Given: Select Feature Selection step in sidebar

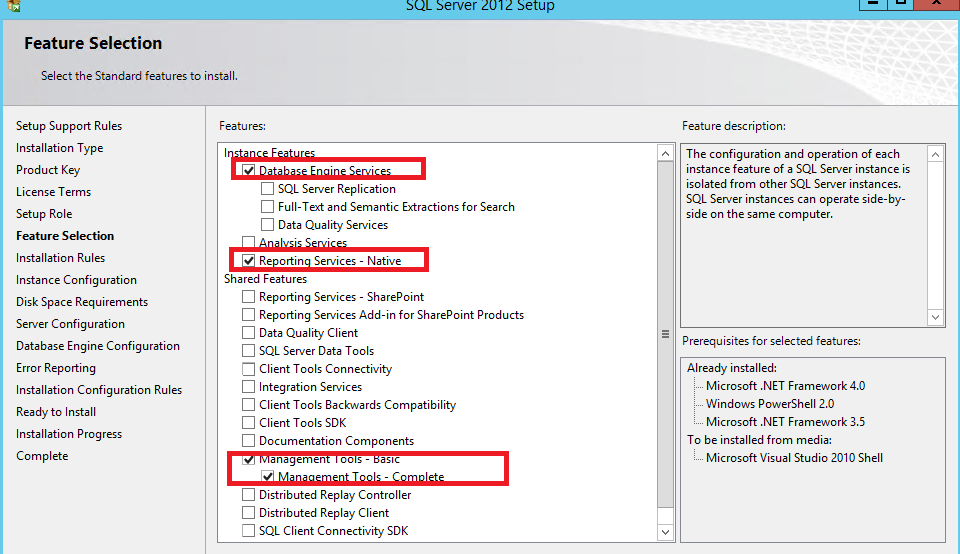Looking at the screenshot, I should [65, 236].
